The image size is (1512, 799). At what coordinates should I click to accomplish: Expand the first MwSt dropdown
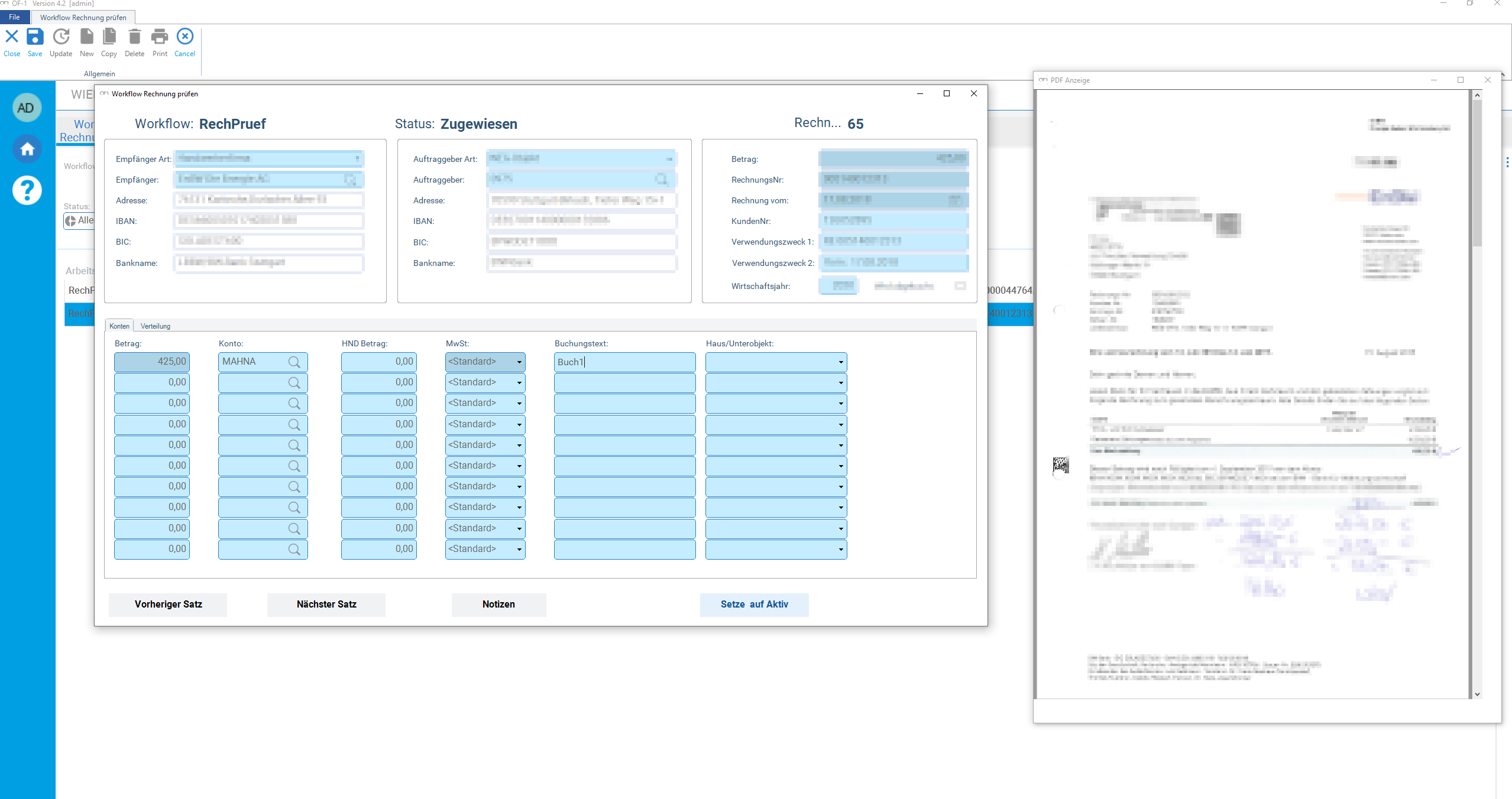(x=518, y=361)
